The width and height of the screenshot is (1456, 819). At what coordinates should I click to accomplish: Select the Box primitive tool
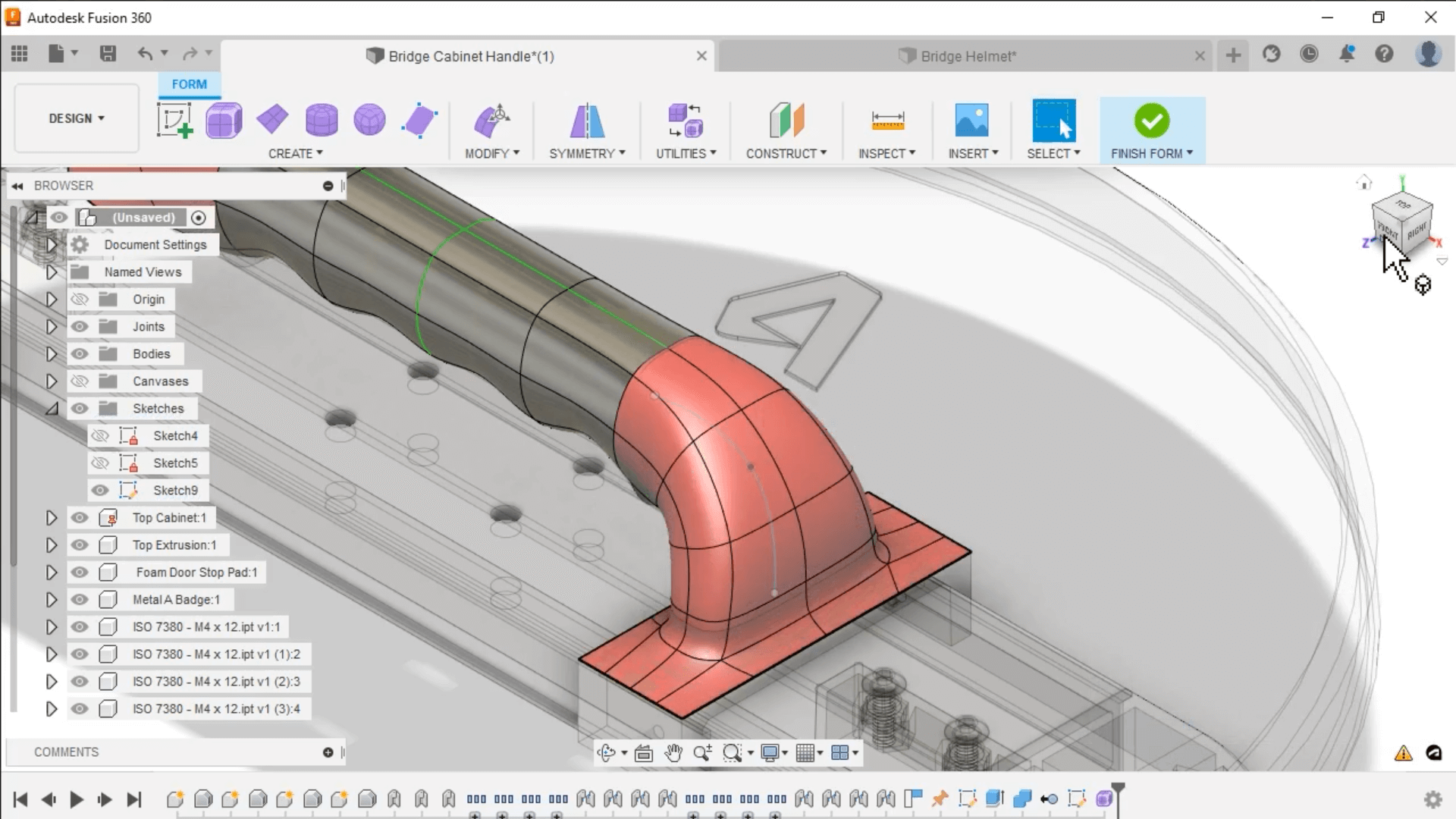(x=223, y=120)
